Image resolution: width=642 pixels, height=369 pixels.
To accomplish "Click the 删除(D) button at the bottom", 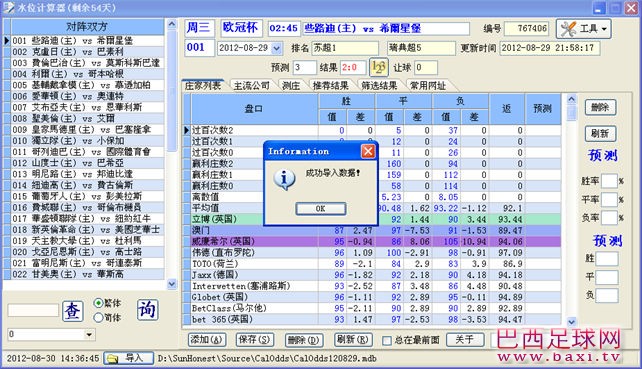I will pos(304,340).
